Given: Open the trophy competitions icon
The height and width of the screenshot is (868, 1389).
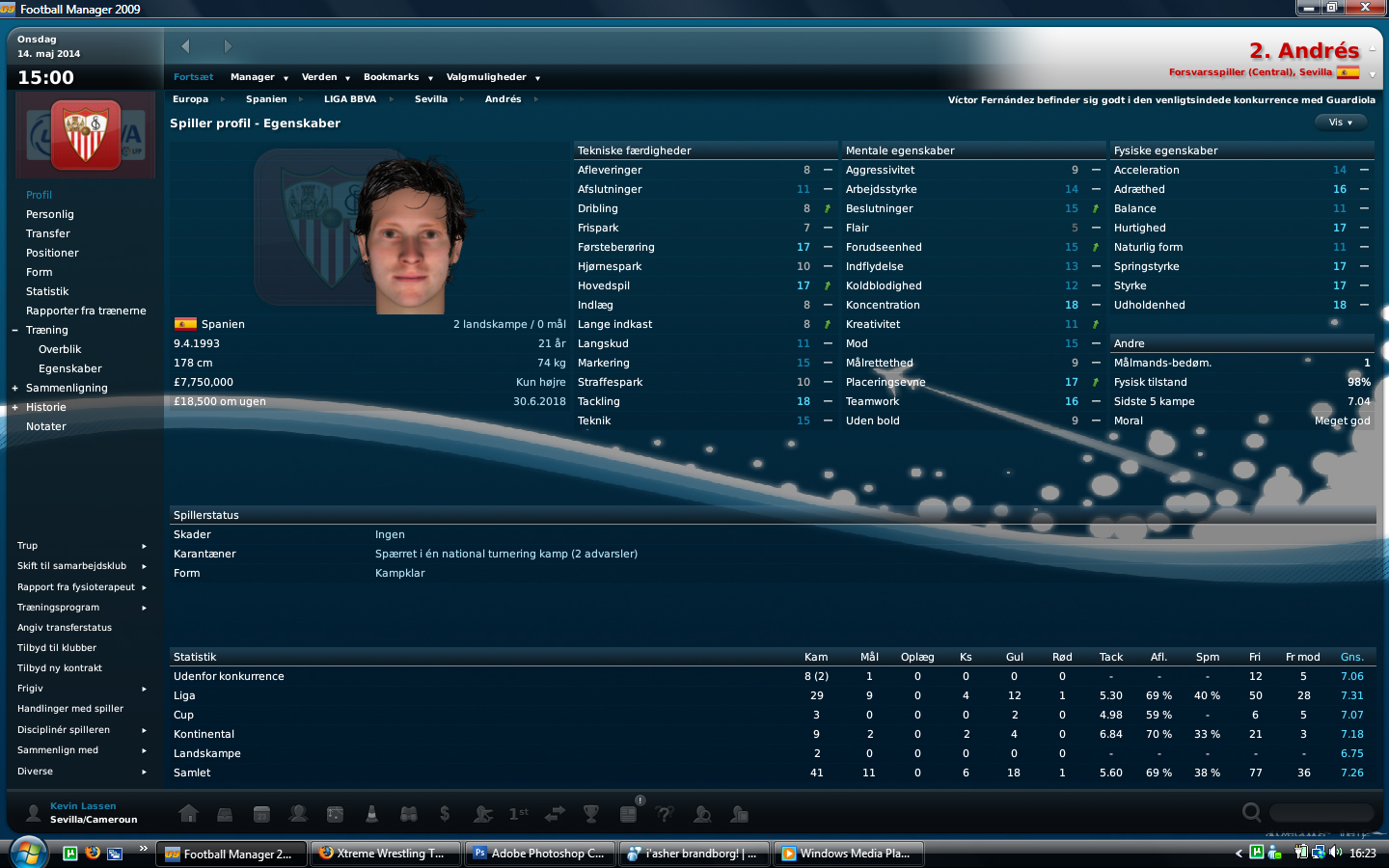Looking at the screenshot, I should (591, 814).
